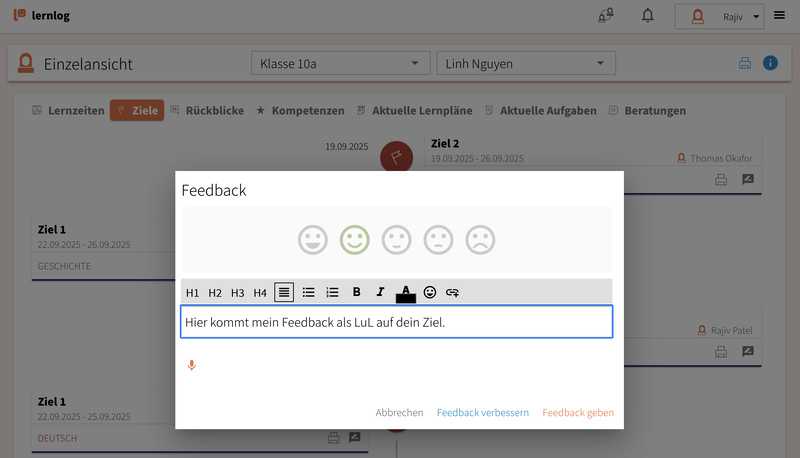The image size is (800, 458).
Task: Open the Linh Nguyen student dropdown
Action: (x=525, y=64)
